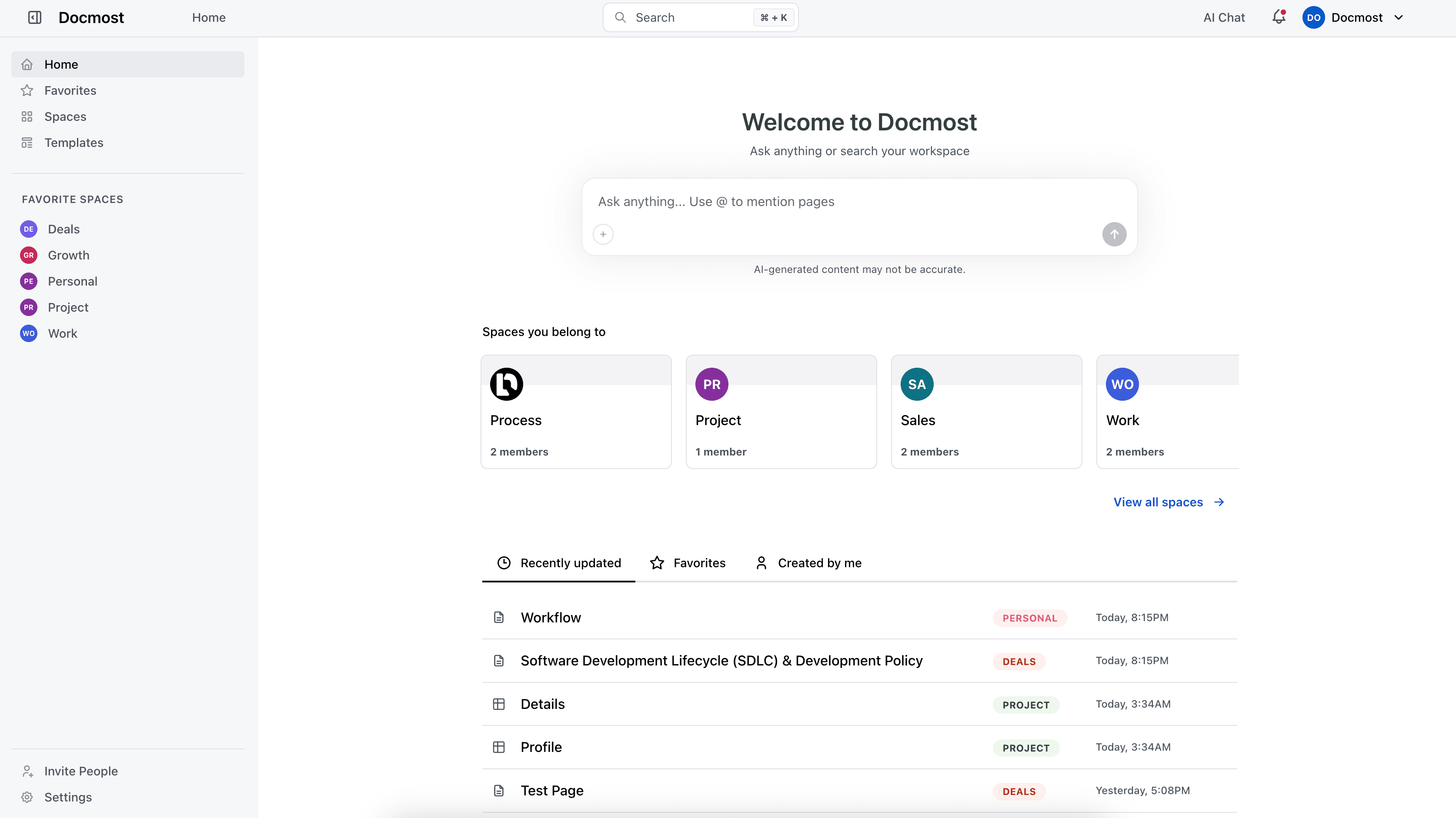This screenshot has width=1456, height=818.
Task: Switch to Favorites tab
Action: coord(688,563)
